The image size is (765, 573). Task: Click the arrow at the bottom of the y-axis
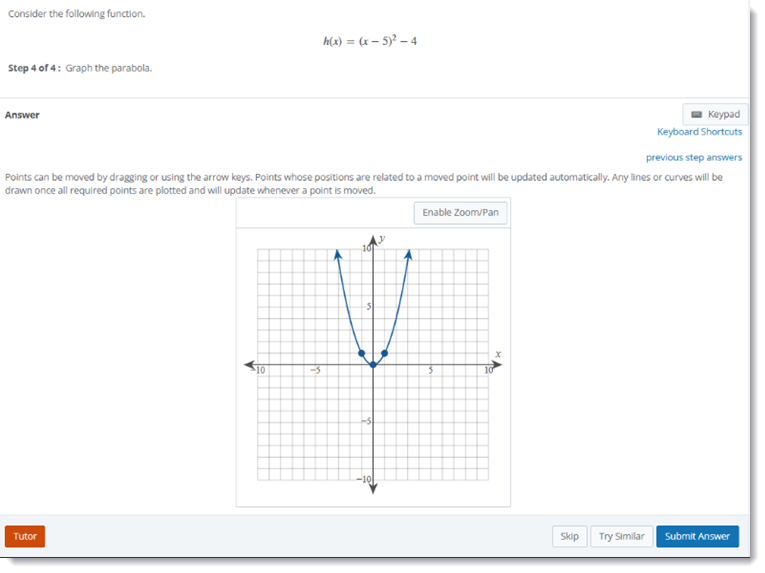(373, 488)
